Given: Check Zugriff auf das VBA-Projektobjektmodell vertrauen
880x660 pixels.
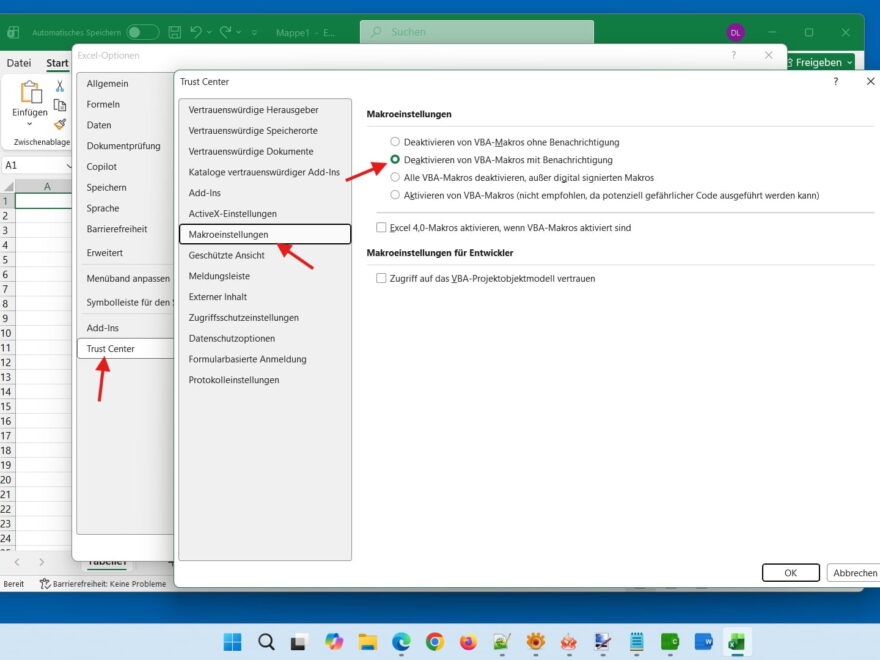Looking at the screenshot, I should click(380, 279).
